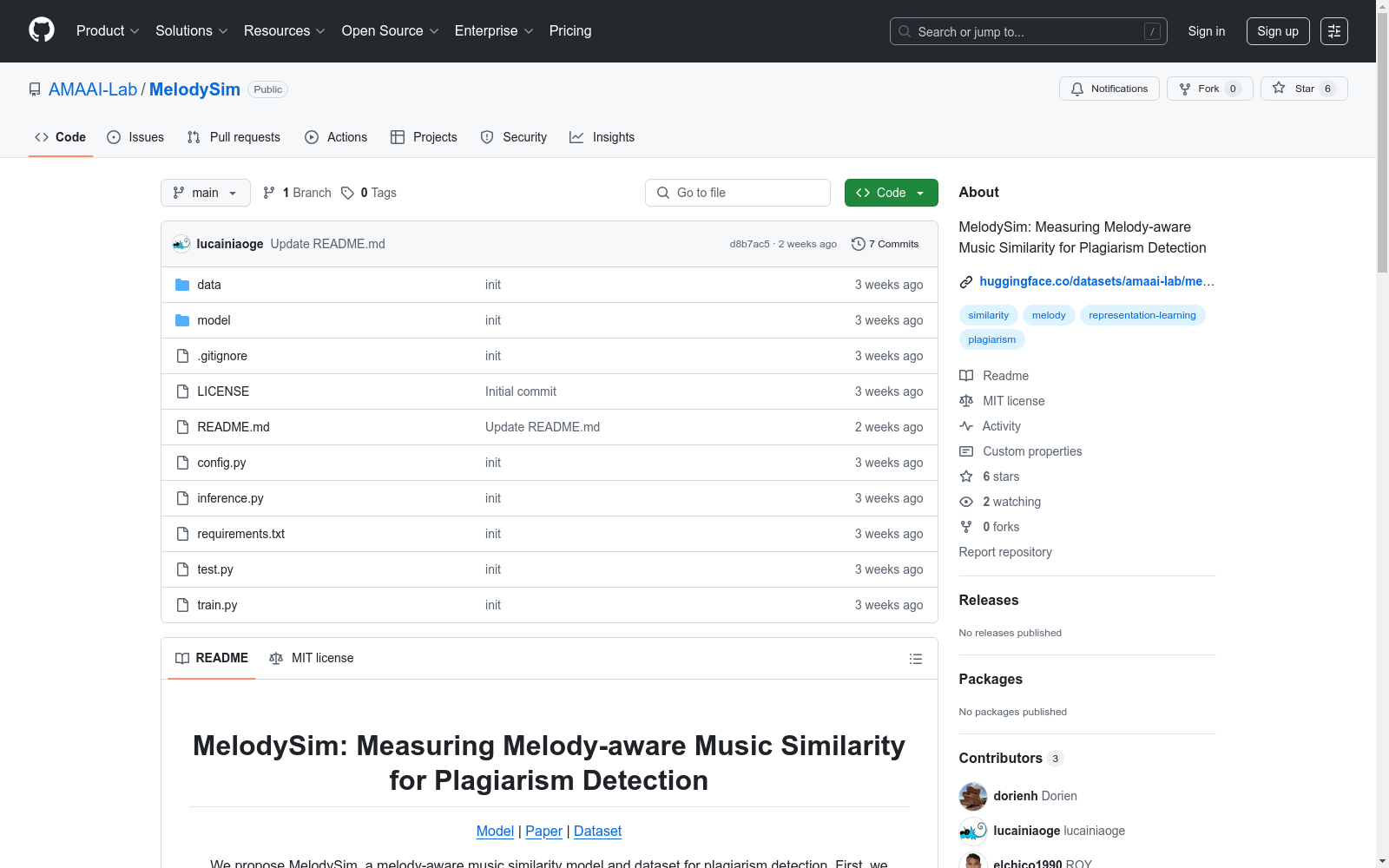Open the AMAAI-Lab organization link
This screenshot has height=868, width=1389.
click(93, 89)
